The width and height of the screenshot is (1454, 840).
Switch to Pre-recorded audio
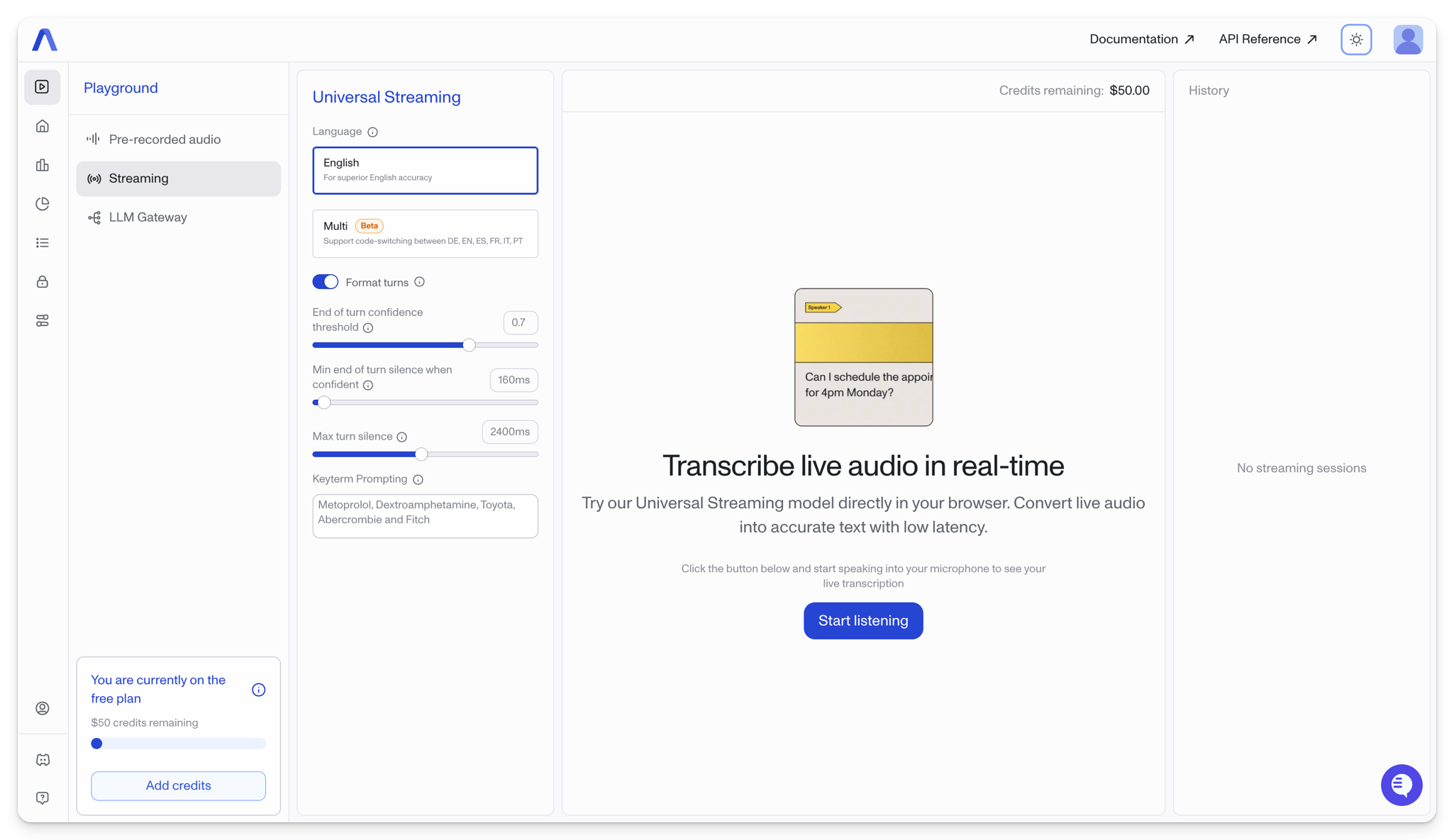165,140
